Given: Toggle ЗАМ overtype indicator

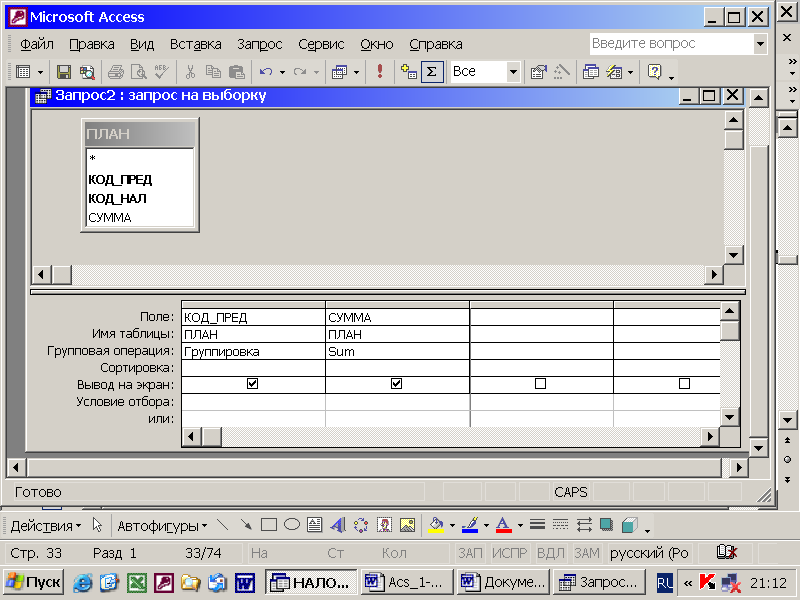Looking at the screenshot, I should click(x=587, y=553).
